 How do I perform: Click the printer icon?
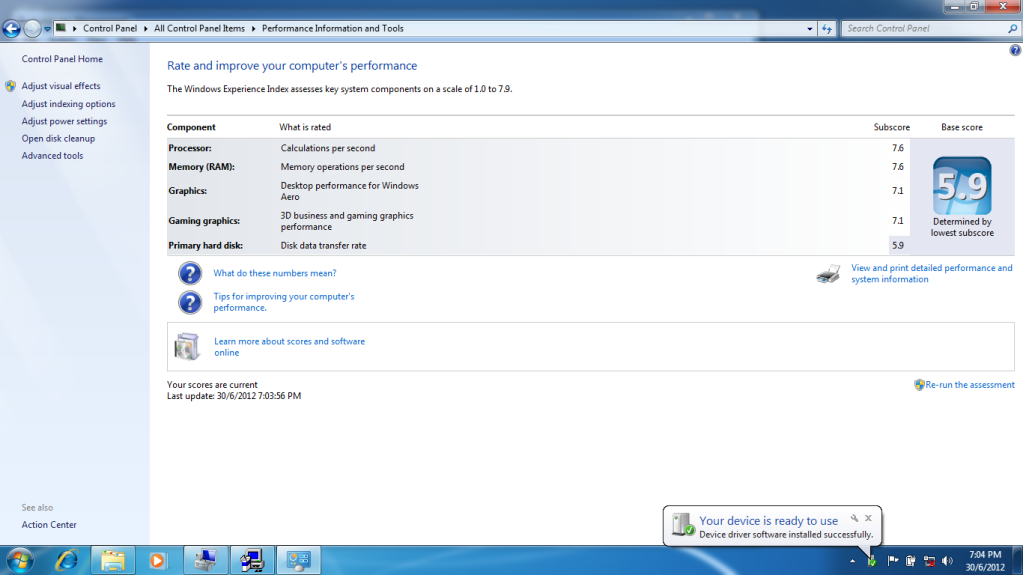coord(829,274)
